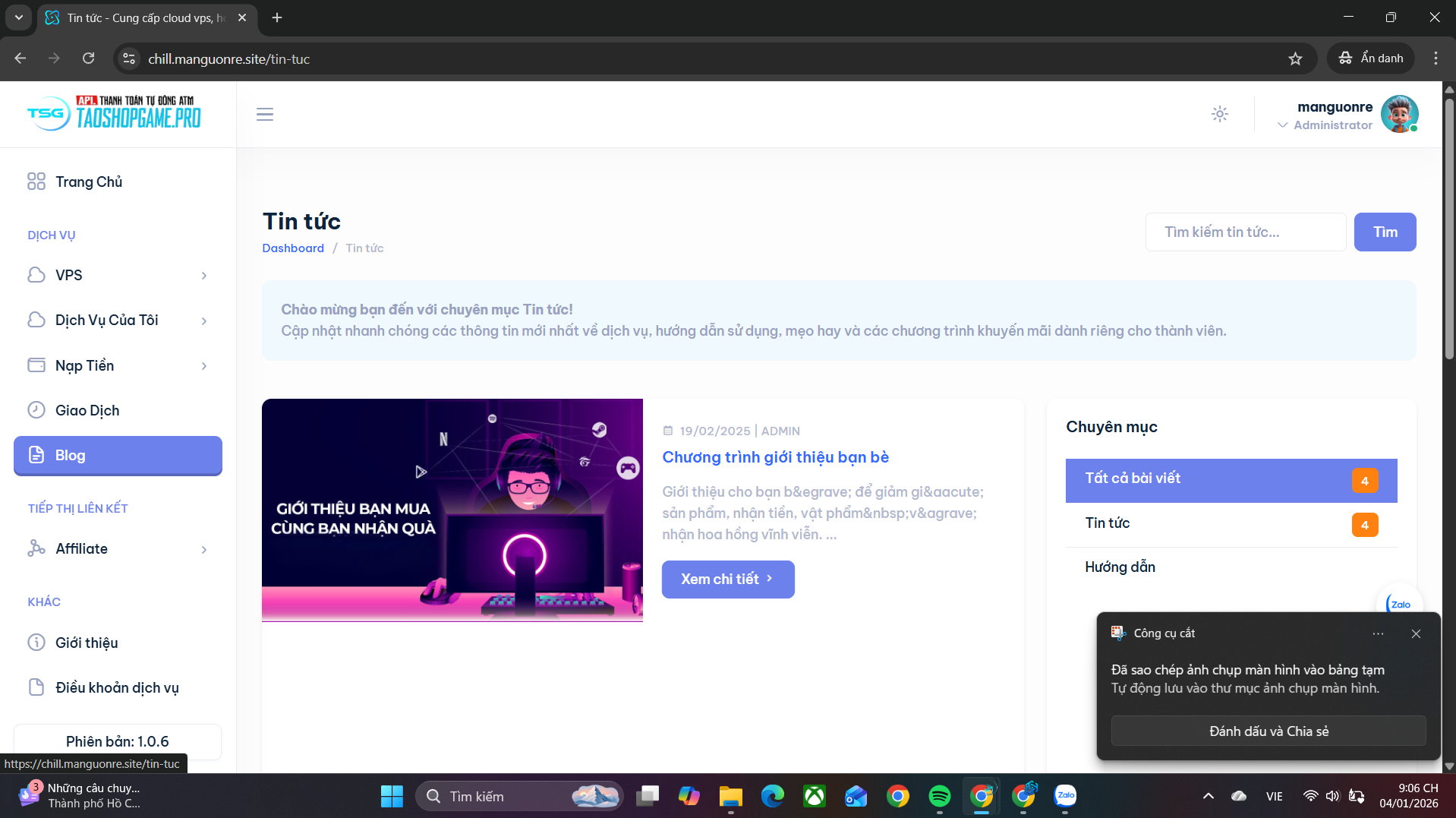Click the hamburger menu icon
1456x818 pixels.
coord(264,115)
